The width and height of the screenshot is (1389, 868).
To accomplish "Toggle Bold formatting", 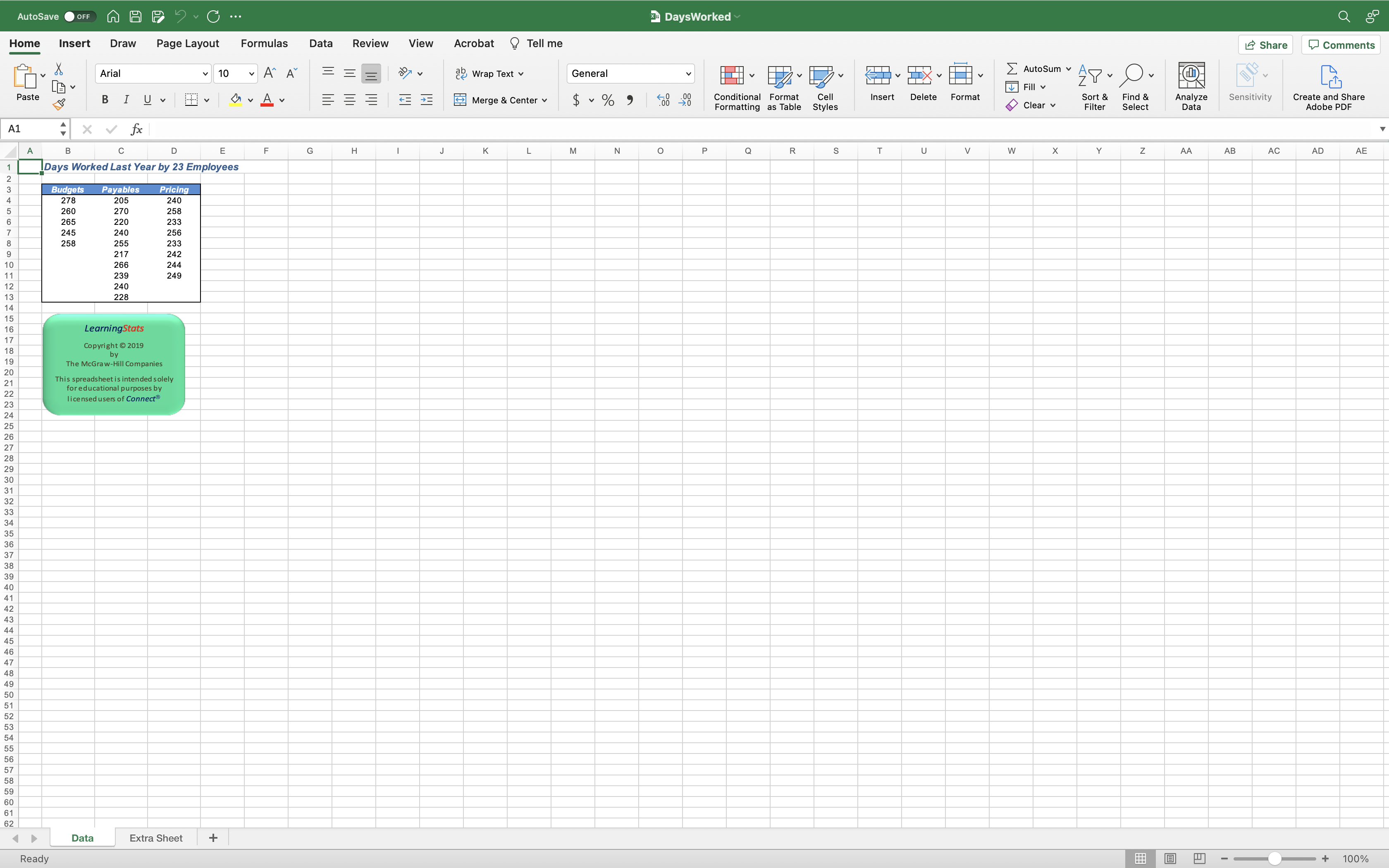I will click(105, 100).
